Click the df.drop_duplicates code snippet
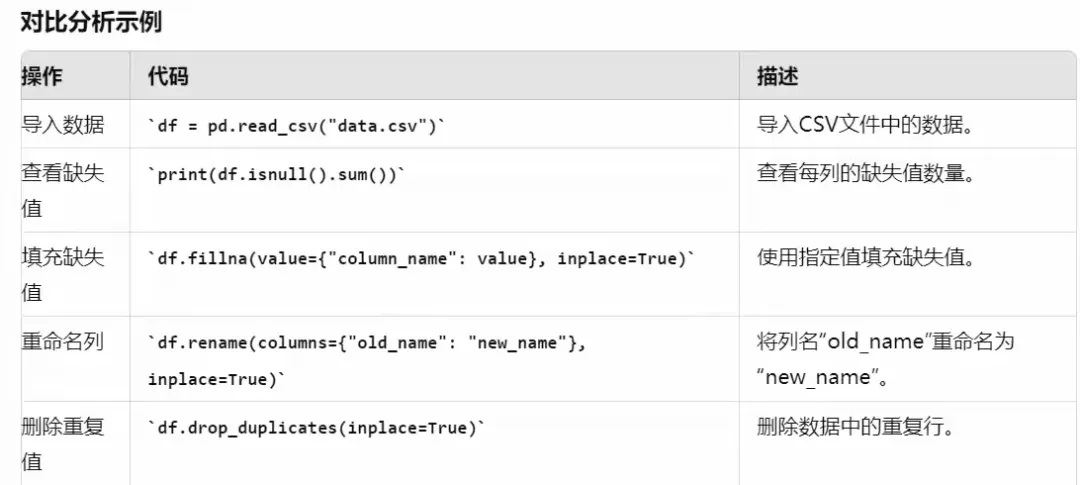 316,428
